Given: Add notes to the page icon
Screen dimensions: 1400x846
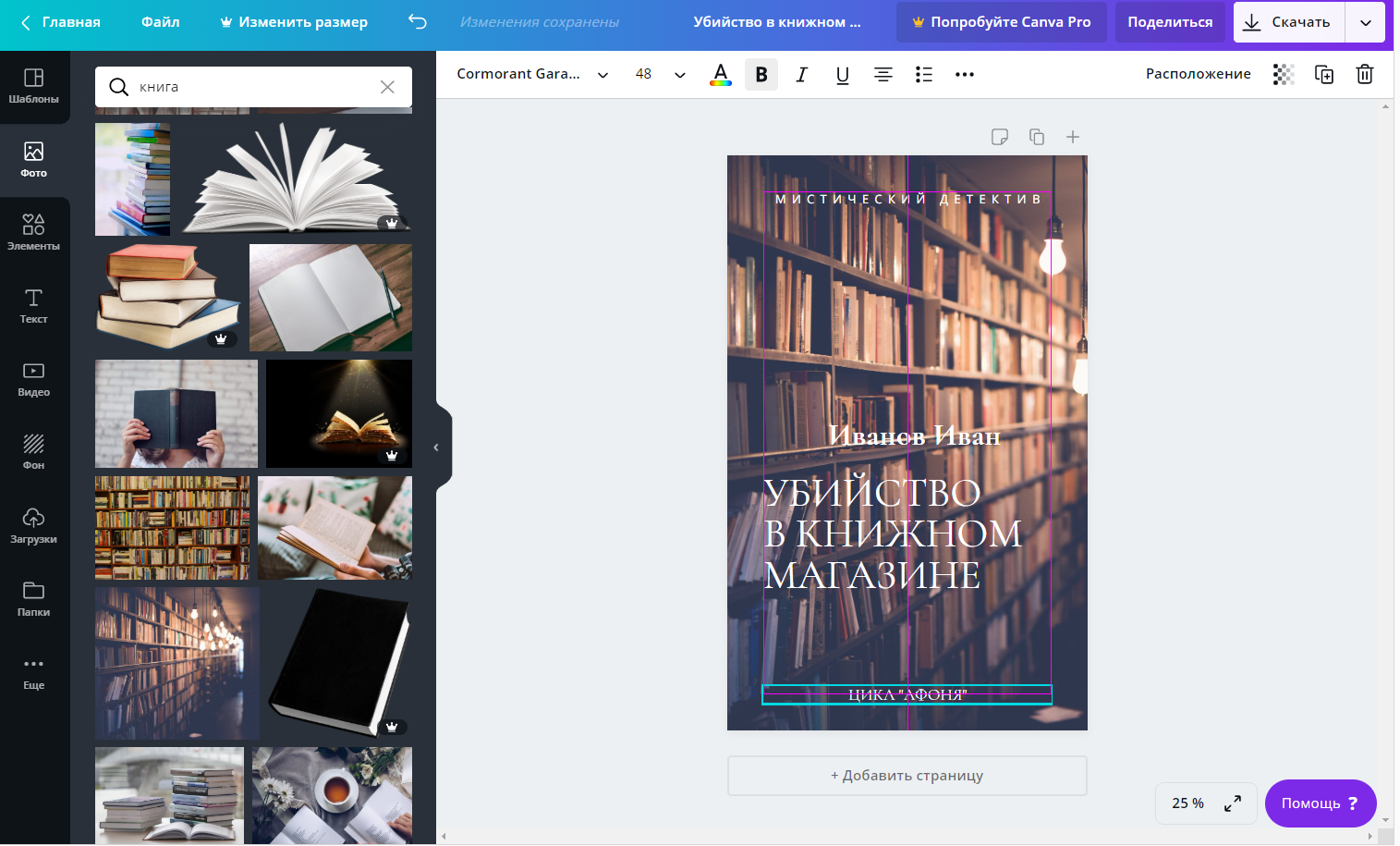Looking at the screenshot, I should [999, 137].
